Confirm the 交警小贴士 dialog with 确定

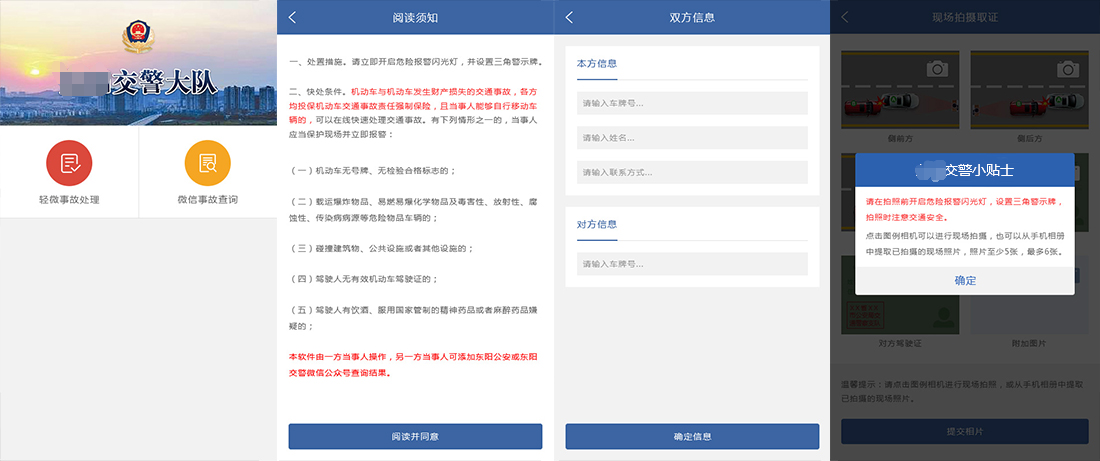point(965,281)
